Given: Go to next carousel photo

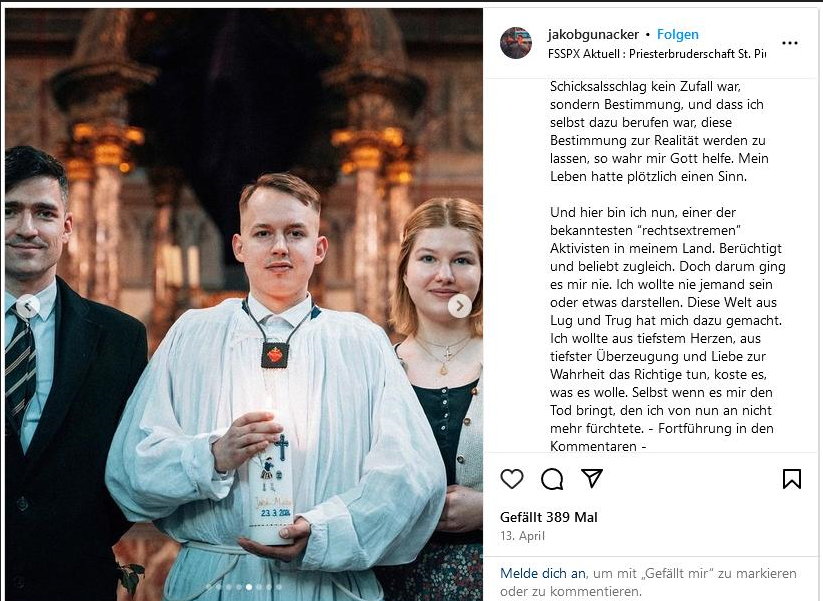Looking at the screenshot, I should [x=460, y=305].
